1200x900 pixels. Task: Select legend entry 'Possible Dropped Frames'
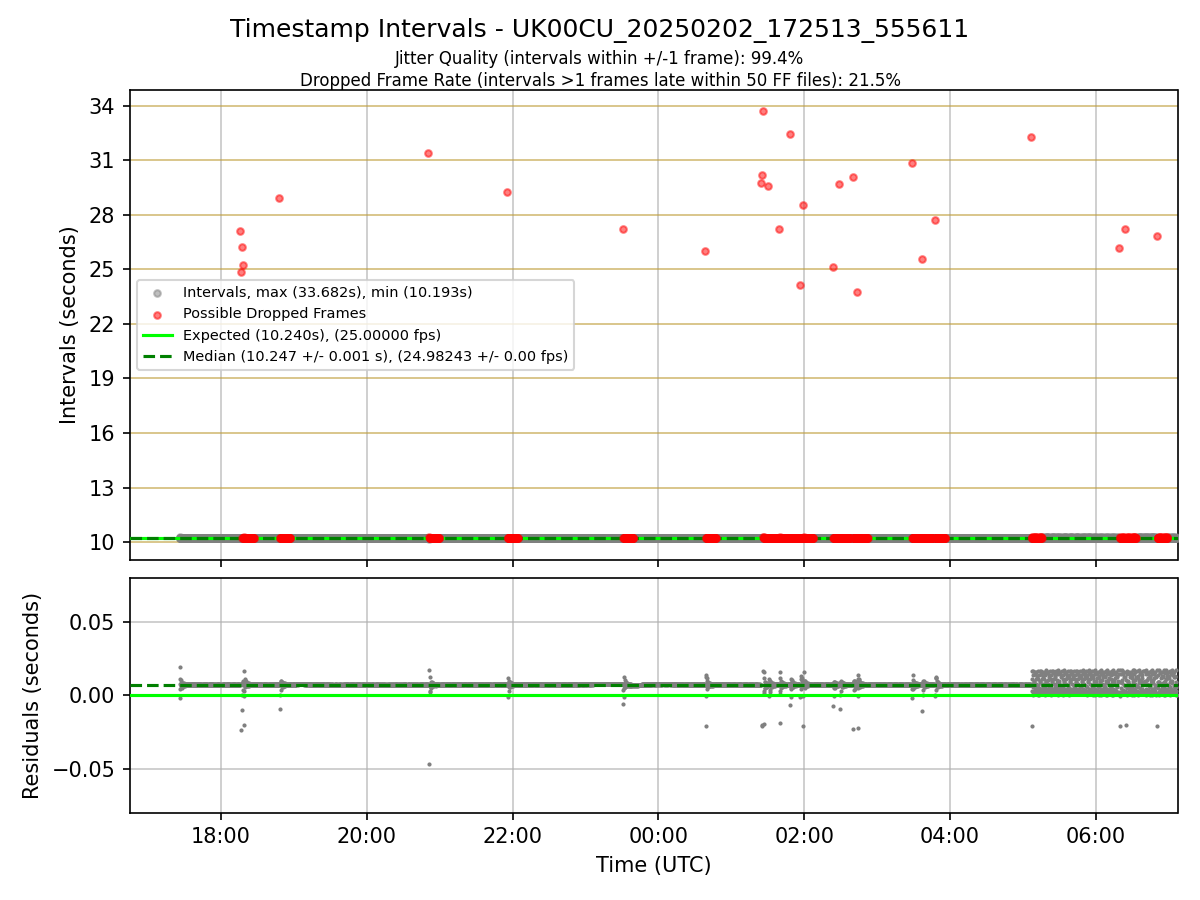tap(274, 314)
